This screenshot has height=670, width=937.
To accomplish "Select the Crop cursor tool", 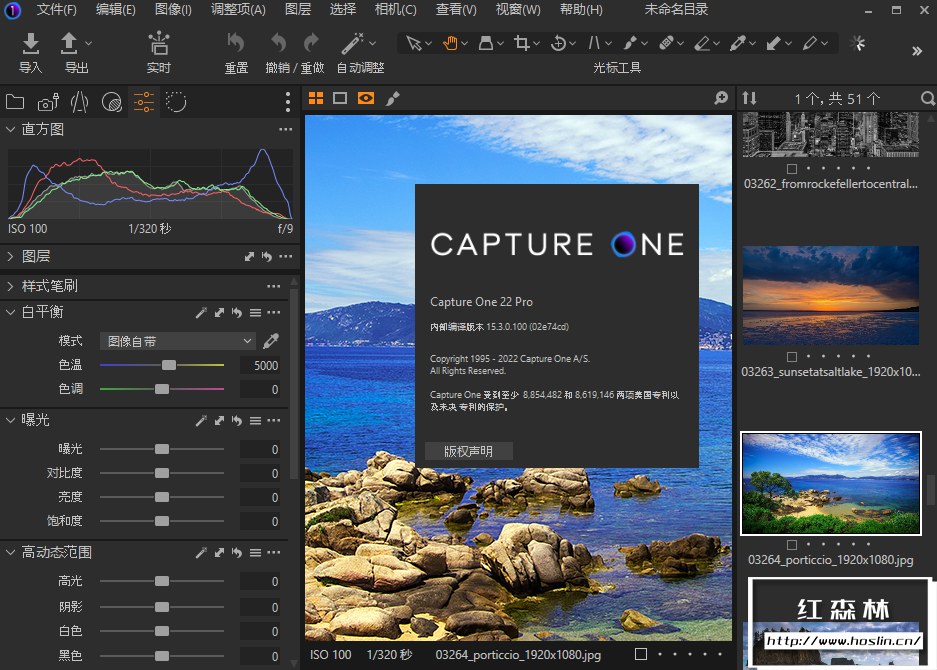I will pos(521,43).
